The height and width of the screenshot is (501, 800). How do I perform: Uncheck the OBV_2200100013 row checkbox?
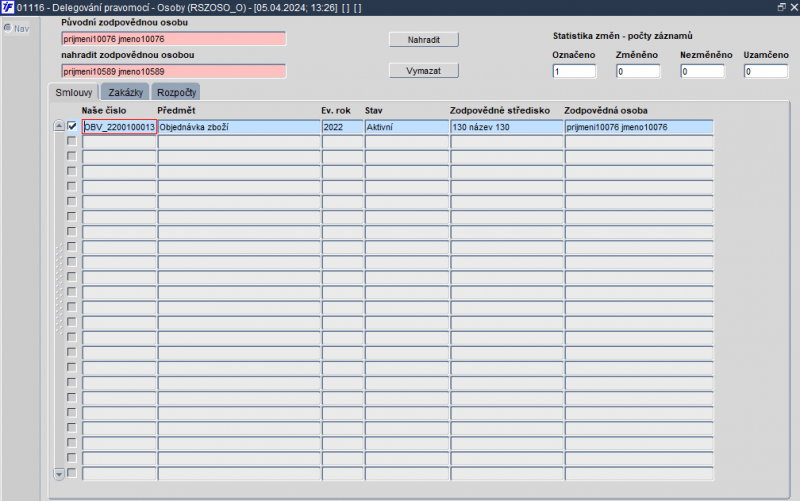(x=72, y=126)
